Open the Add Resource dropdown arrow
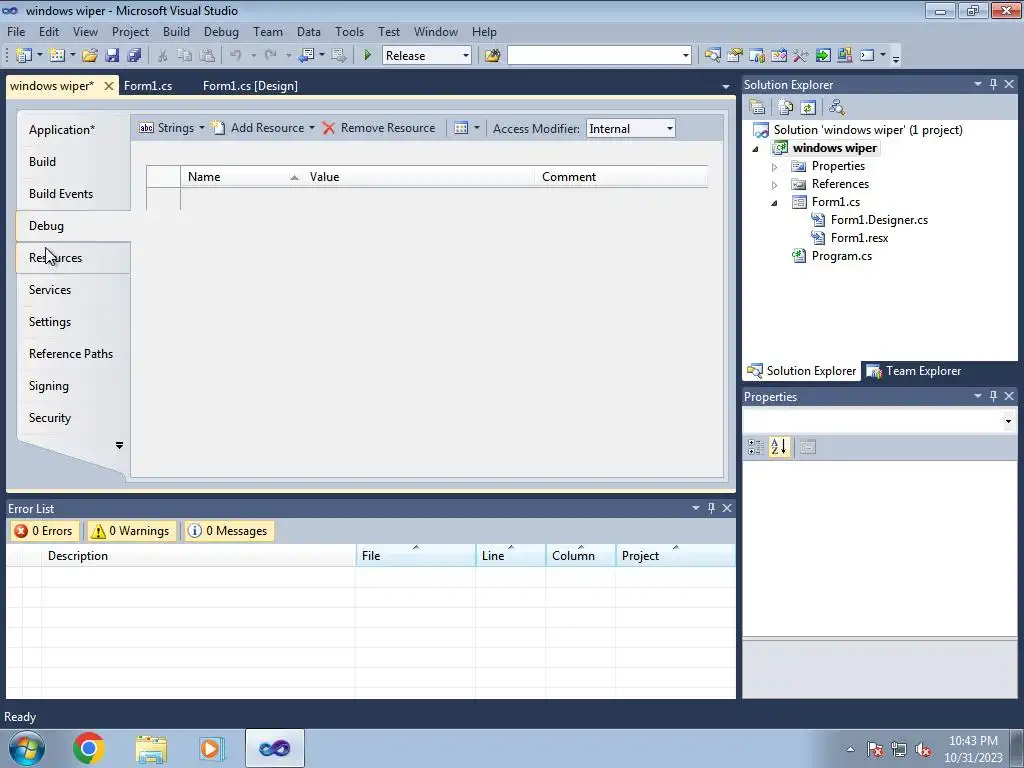 [x=312, y=128]
